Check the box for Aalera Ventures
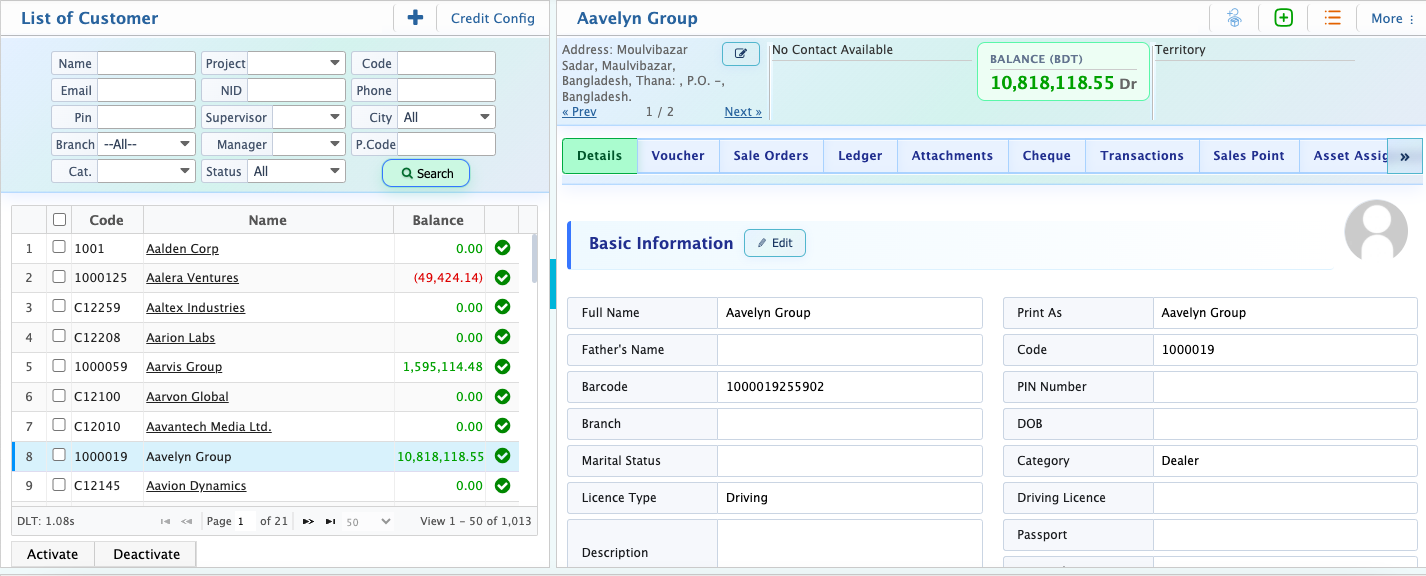Screen dimensions: 1426x576 point(59,277)
